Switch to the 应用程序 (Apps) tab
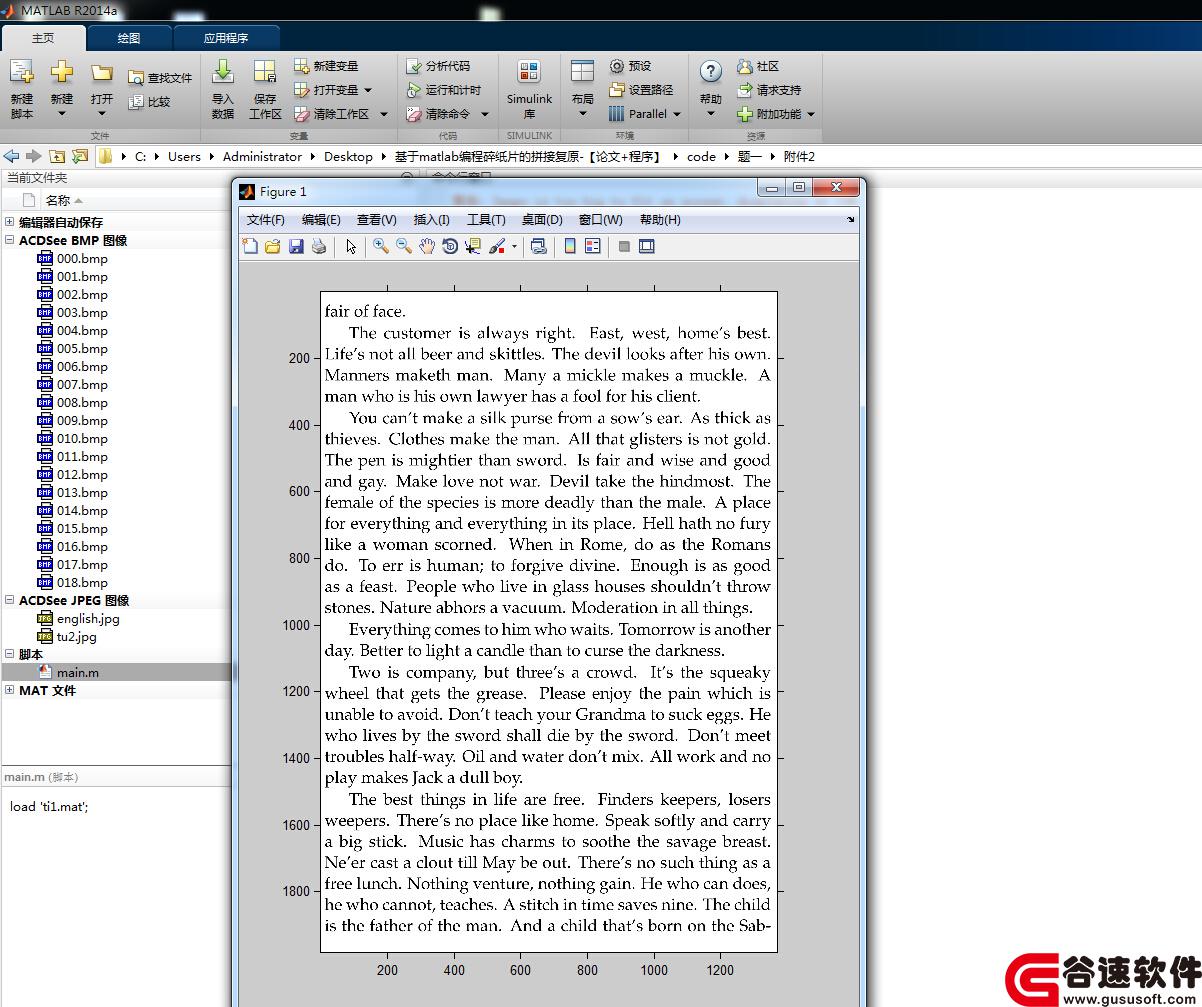Viewport: 1202px width, 1007px height. click(x=226, y=38)
